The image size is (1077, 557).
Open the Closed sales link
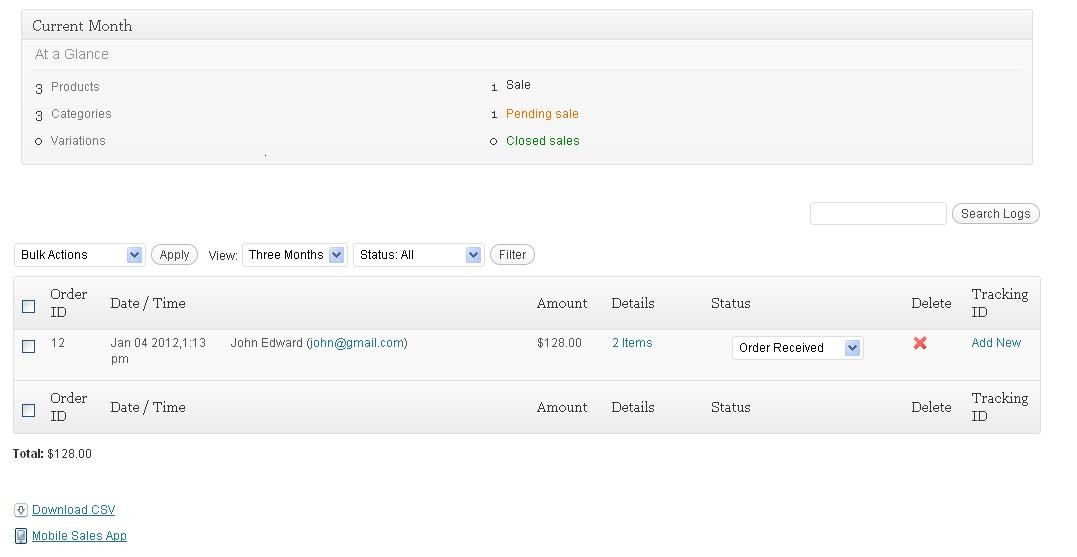coord(543,141)
